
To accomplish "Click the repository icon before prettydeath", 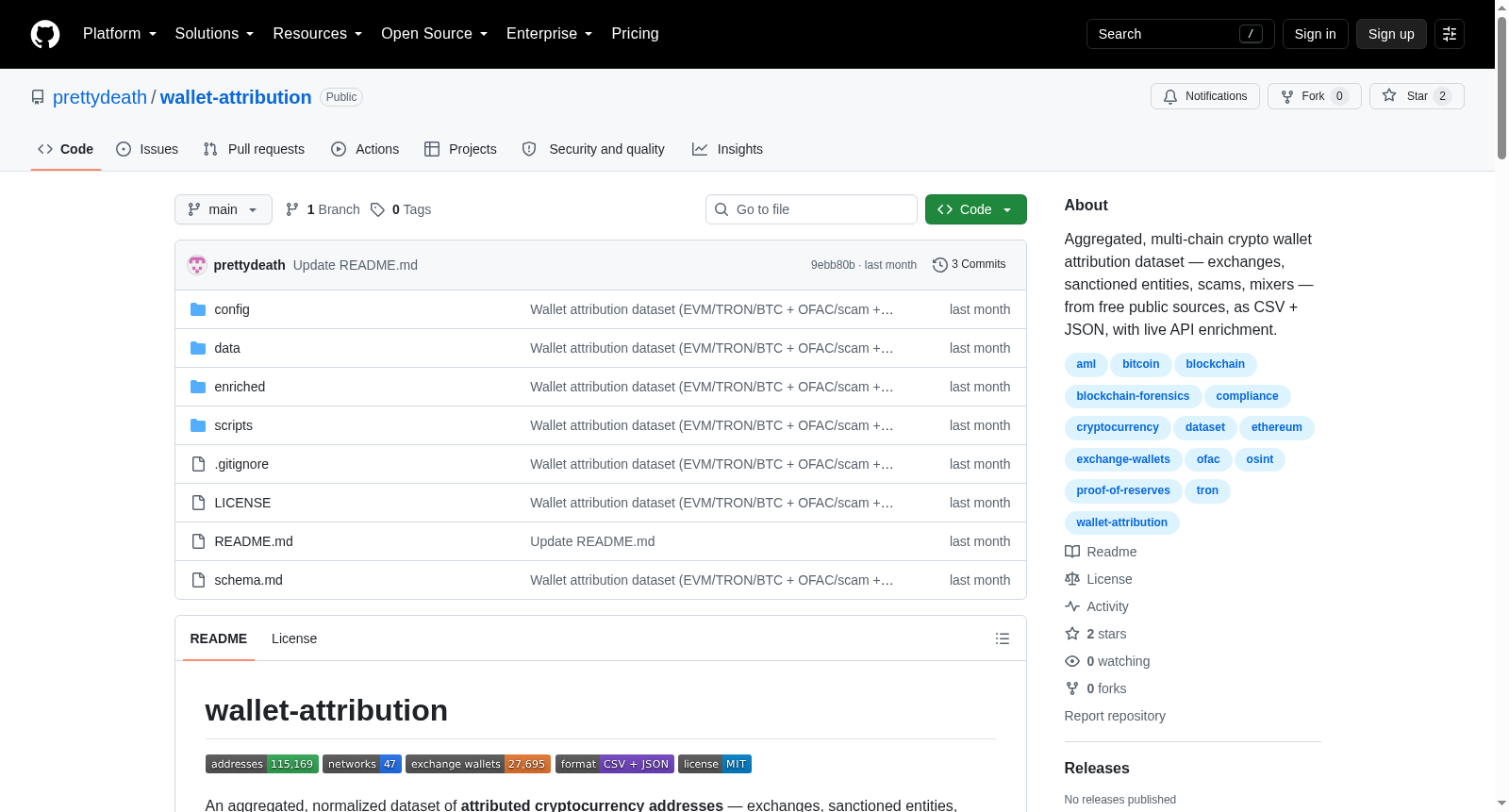I will (38, 97).
